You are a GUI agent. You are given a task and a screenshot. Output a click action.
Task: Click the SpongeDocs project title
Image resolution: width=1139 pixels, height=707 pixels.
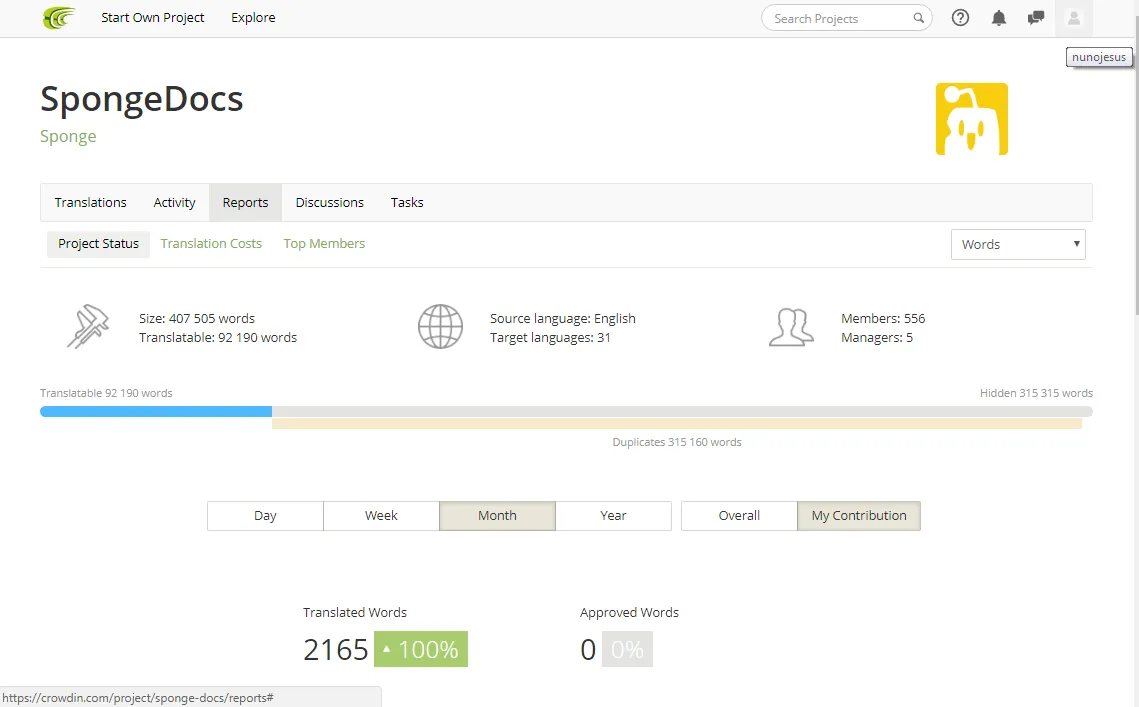142,99
